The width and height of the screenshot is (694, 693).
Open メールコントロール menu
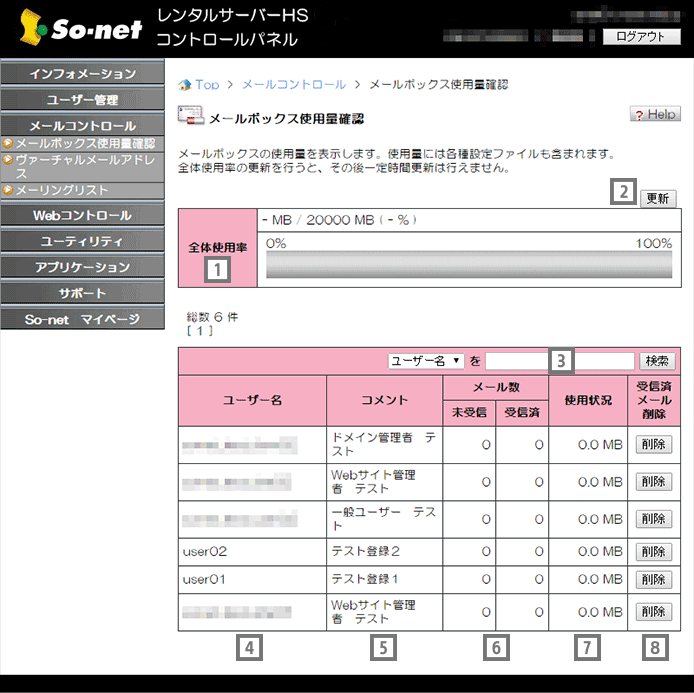(82, 126)
